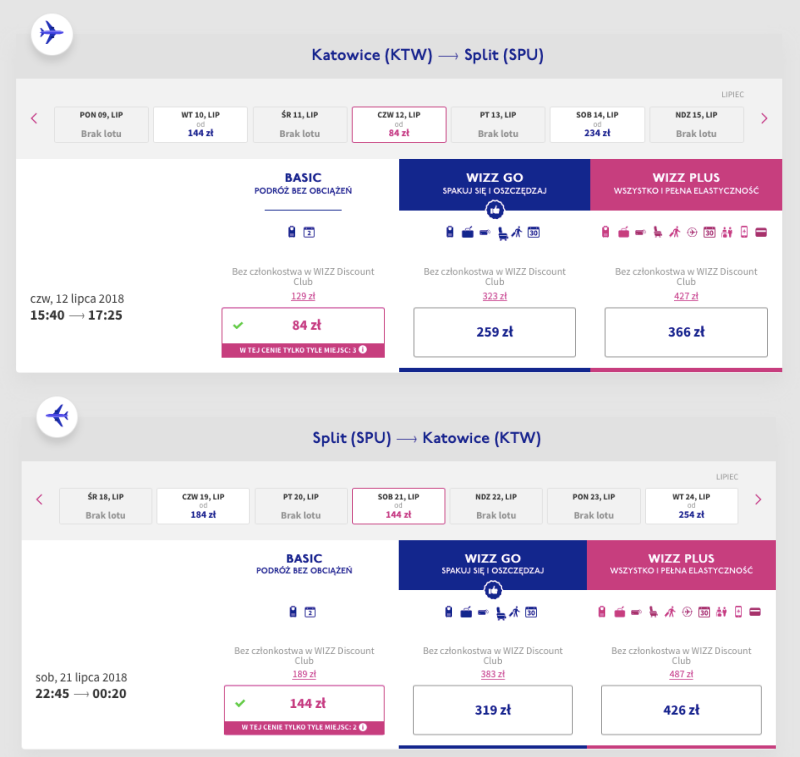Viewport: 800px width, 757px height.
Task: Click the return BASIC fare header
Action: pyautogui.click(x=304, y=563)
